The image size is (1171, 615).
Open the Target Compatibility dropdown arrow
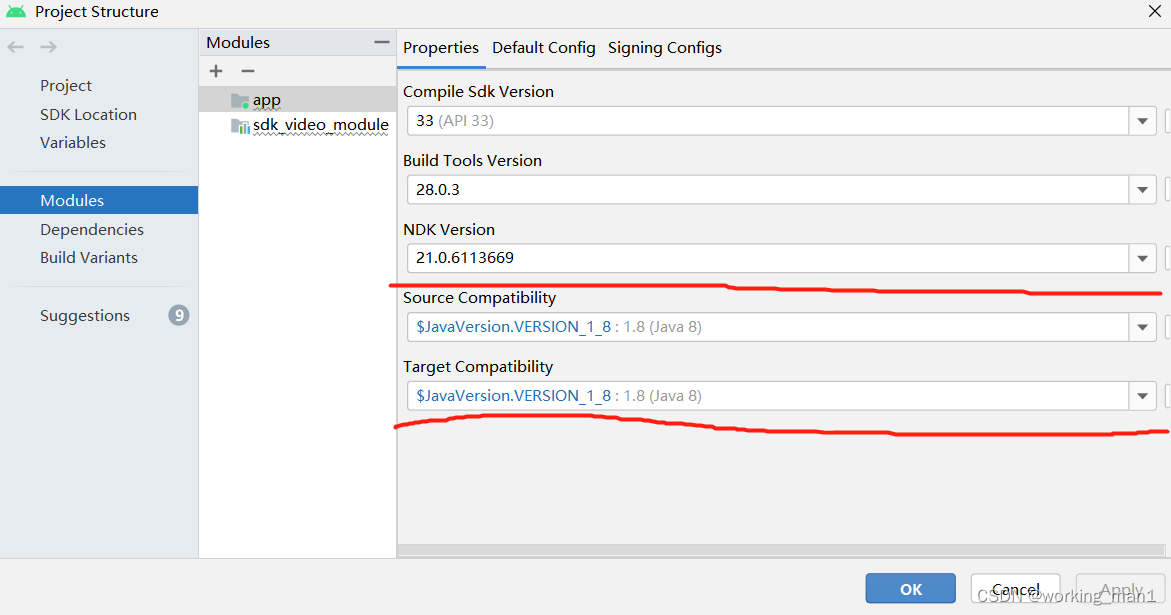point(1143,396)
